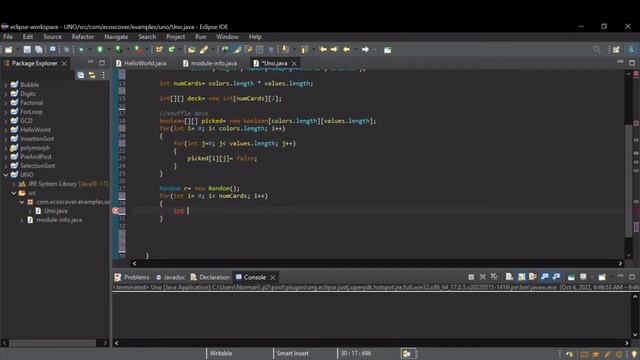
Task: Open the Navigate menu
Action: [x=116, y=37]
